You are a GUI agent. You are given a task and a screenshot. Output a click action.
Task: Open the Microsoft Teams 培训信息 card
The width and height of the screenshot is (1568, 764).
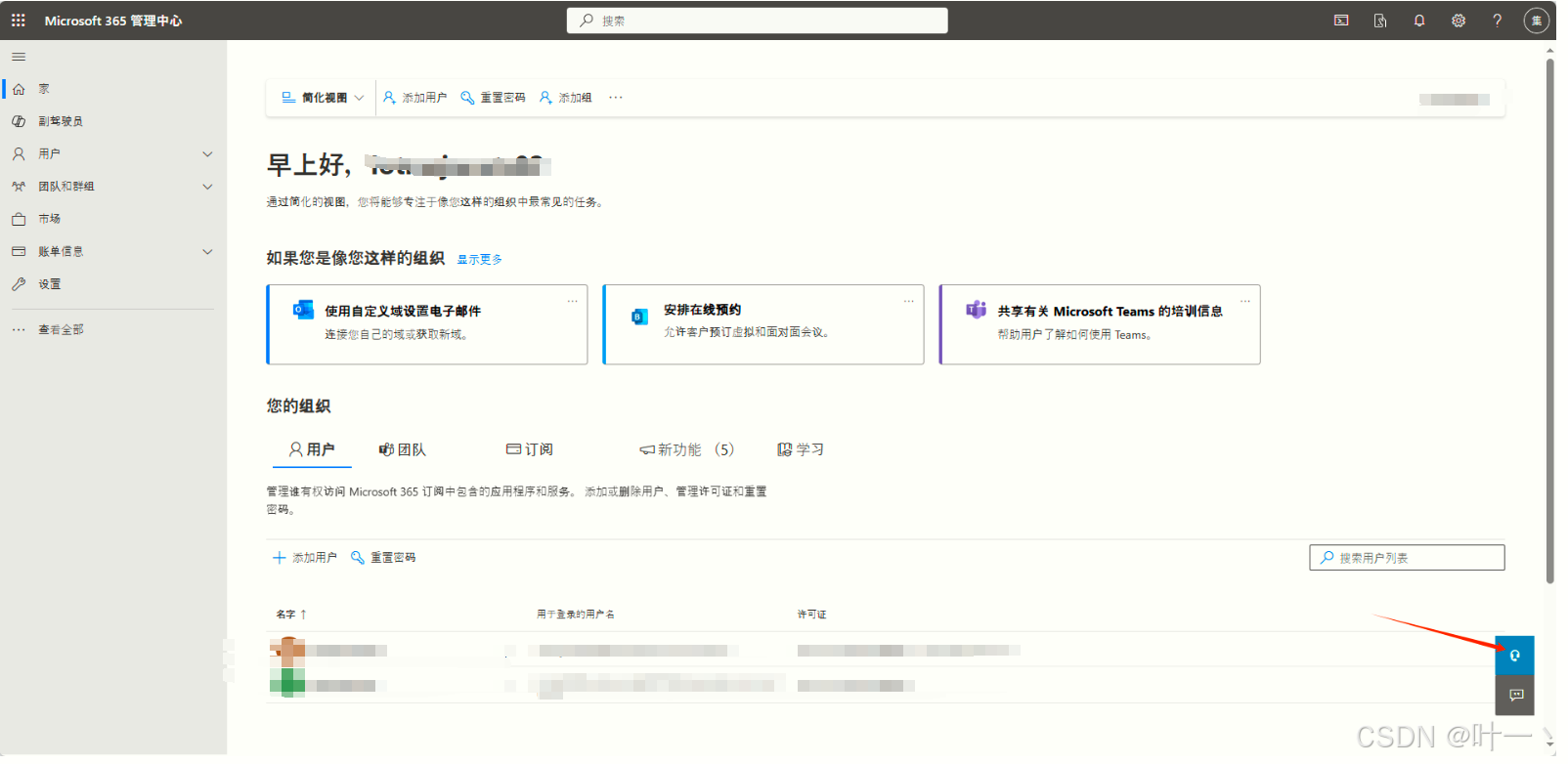[1100, 324]
